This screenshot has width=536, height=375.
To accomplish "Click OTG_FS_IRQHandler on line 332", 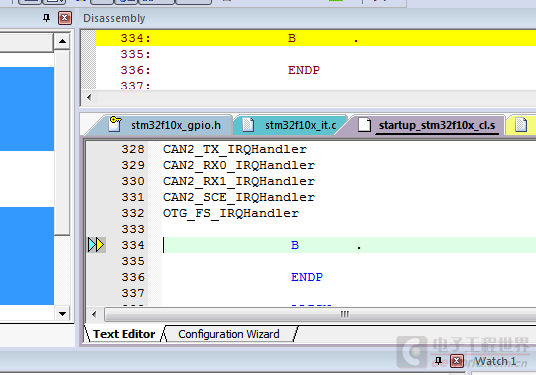I will pyautogui.click(x=231, y=213).
